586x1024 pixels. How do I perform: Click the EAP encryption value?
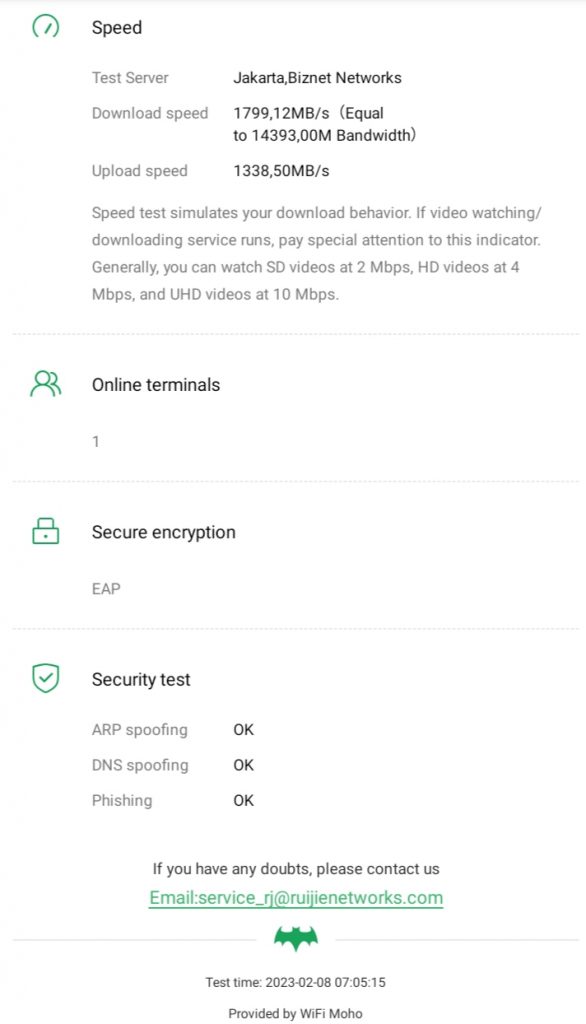click(x=106, y=588)
